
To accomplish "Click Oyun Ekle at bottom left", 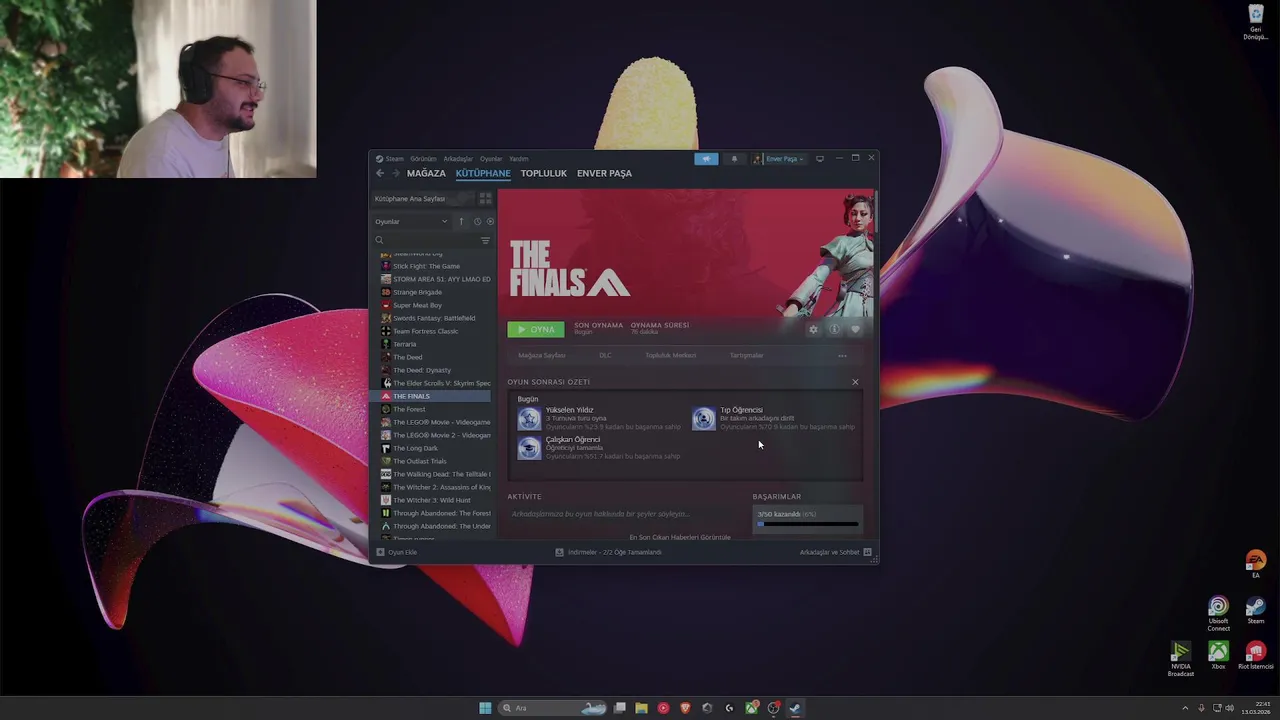I will (397, 552).
